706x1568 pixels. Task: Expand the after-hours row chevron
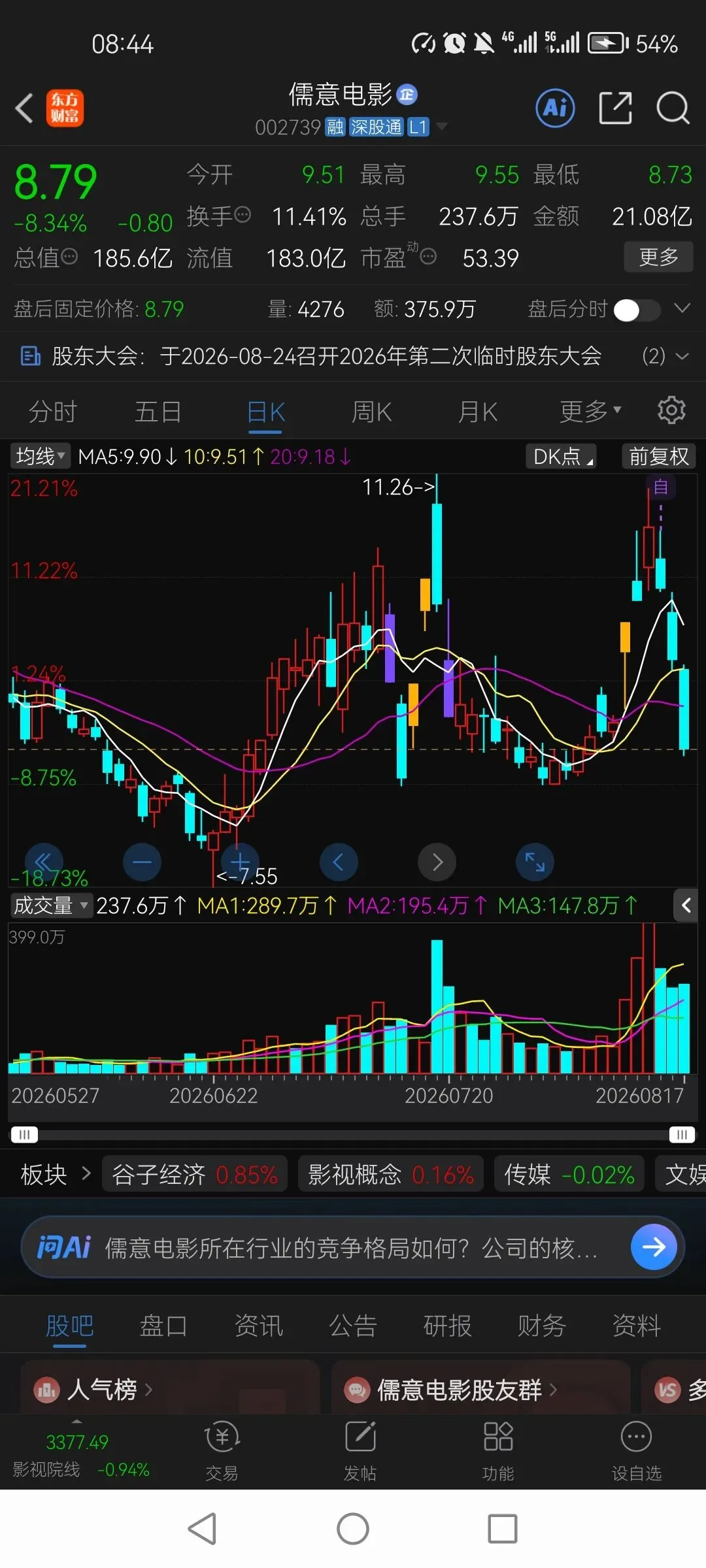[682, 308]
